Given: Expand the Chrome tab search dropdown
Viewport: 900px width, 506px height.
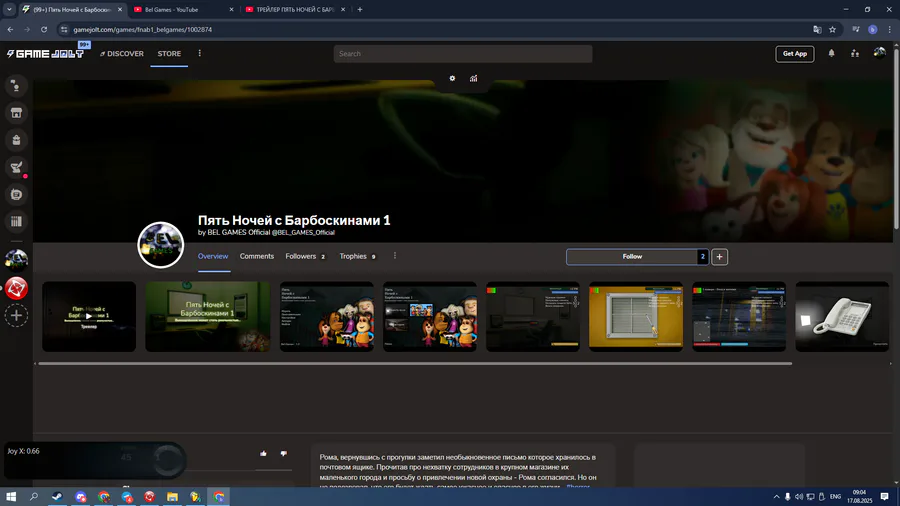Looking at the screenshot, I should click(9, 9).
